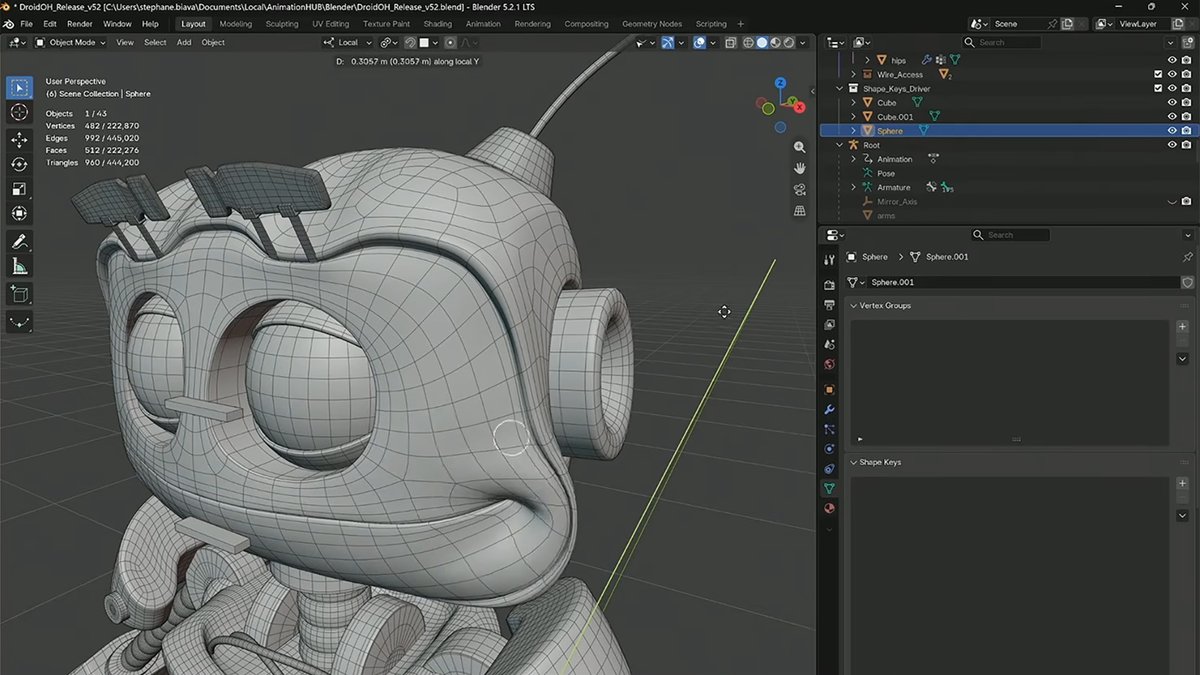Open the Material properties tab

[829, 508]
